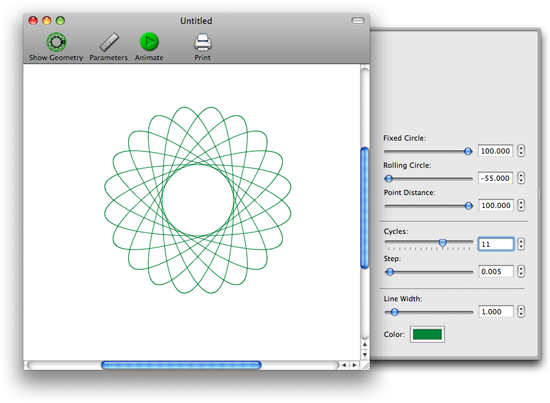Click the Line Width stepper control
Image resolution: width=550 pixels, height=403 pixels.
click(x=521, y=311)
